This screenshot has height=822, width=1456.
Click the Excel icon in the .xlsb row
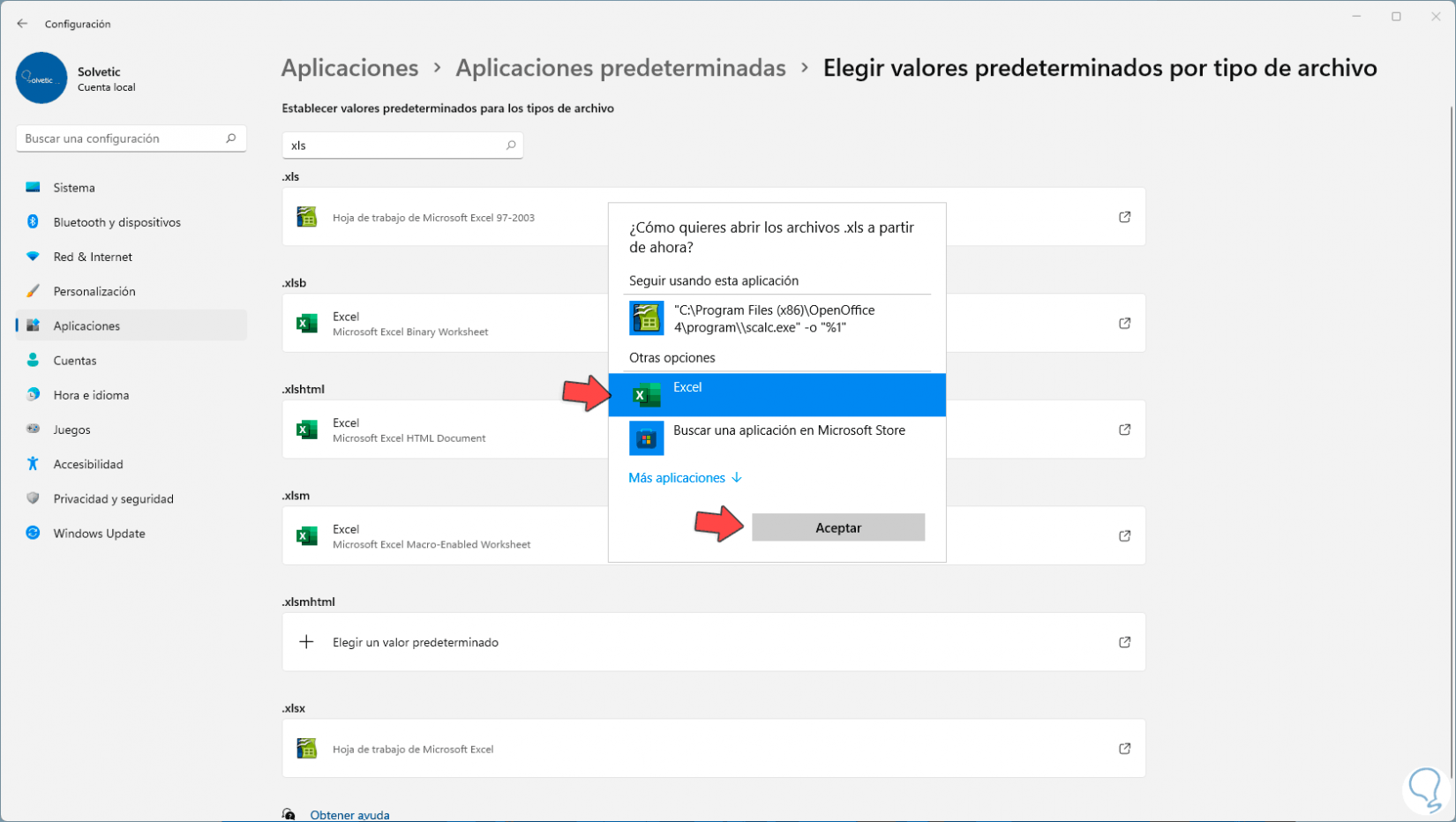click(x=306, y=324)
